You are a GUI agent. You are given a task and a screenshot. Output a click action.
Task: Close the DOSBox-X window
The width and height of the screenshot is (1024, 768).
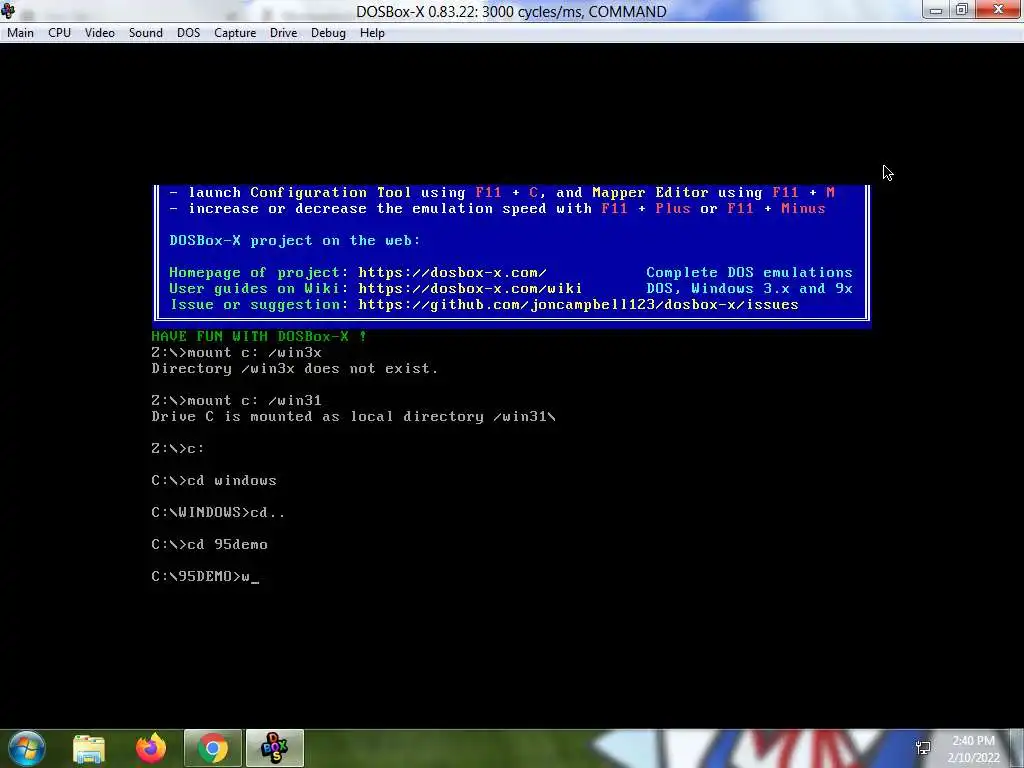point(999,9)
